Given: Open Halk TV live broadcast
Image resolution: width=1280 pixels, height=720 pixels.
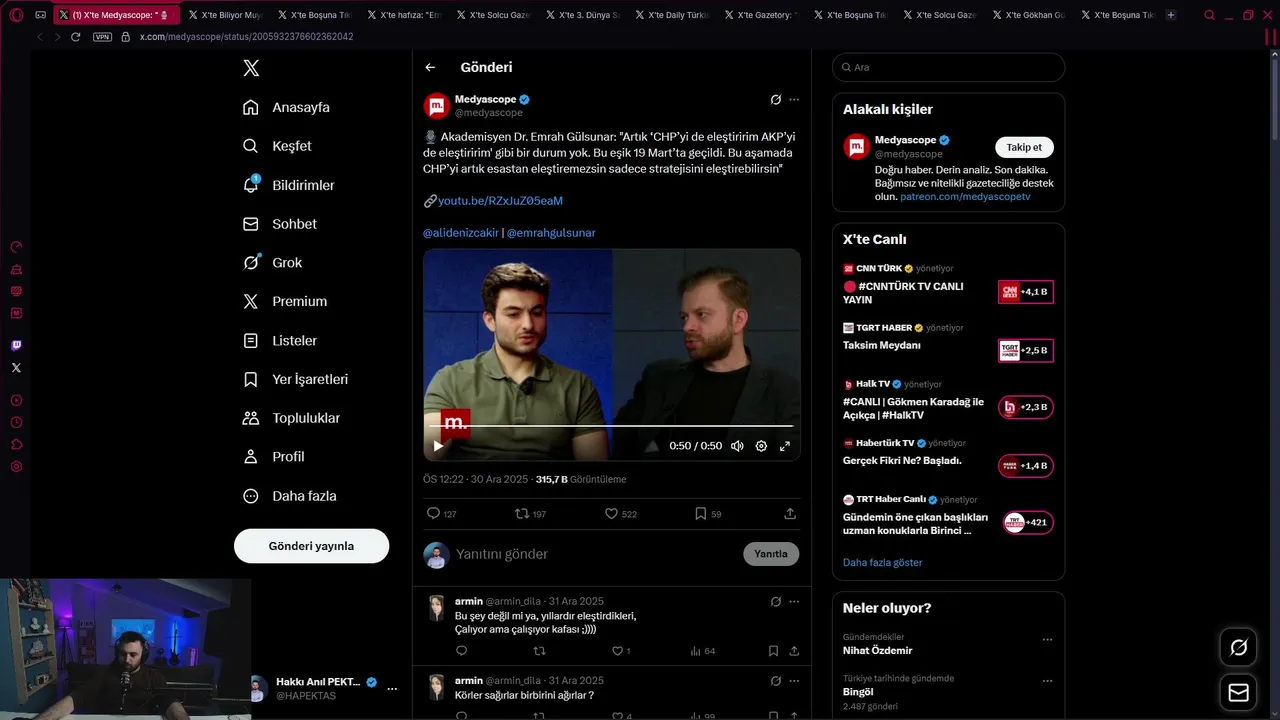Looking at the screenshot, I should pos(948,400).
